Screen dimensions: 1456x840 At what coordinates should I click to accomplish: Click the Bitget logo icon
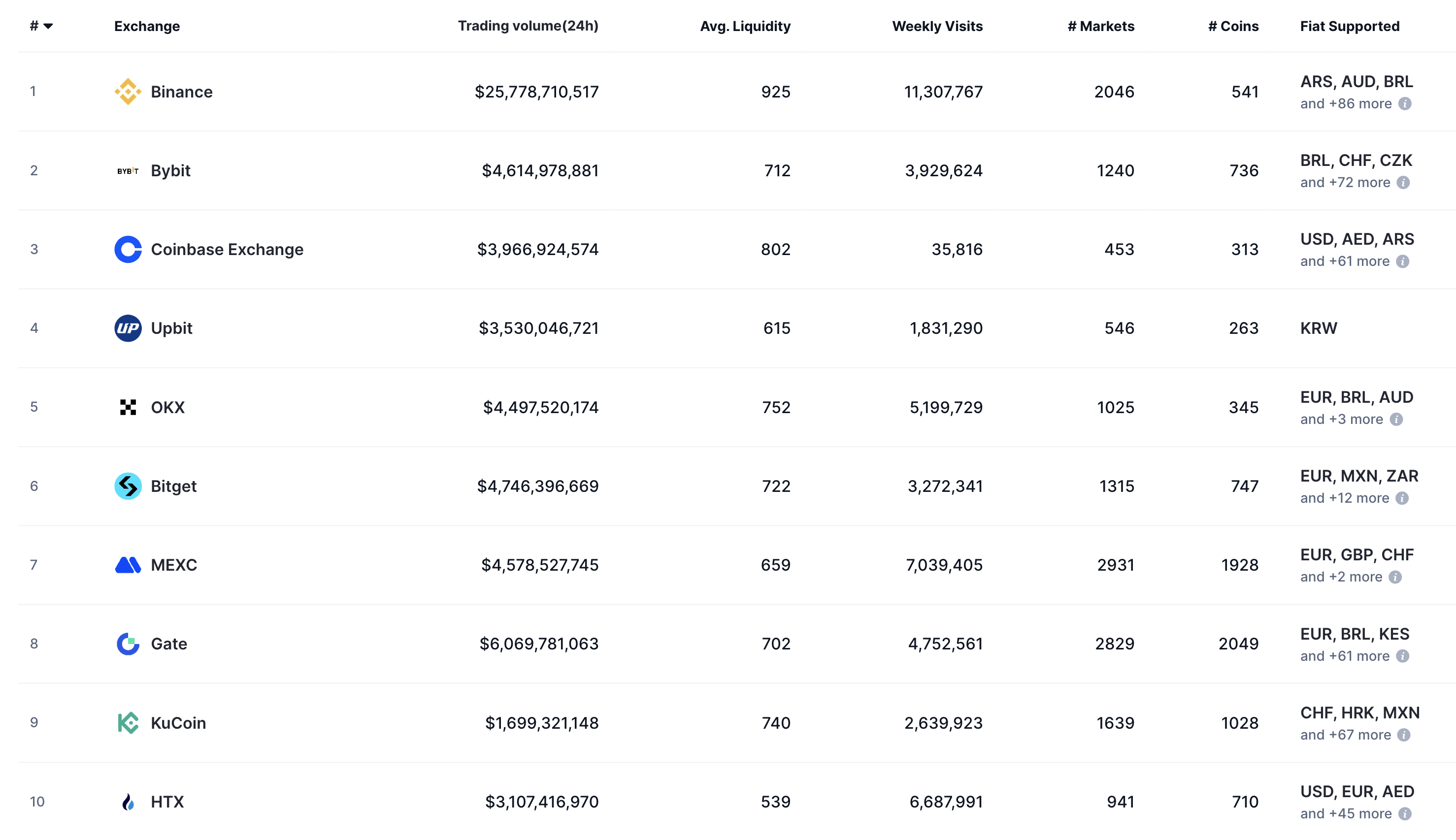(x=128, y=486)
